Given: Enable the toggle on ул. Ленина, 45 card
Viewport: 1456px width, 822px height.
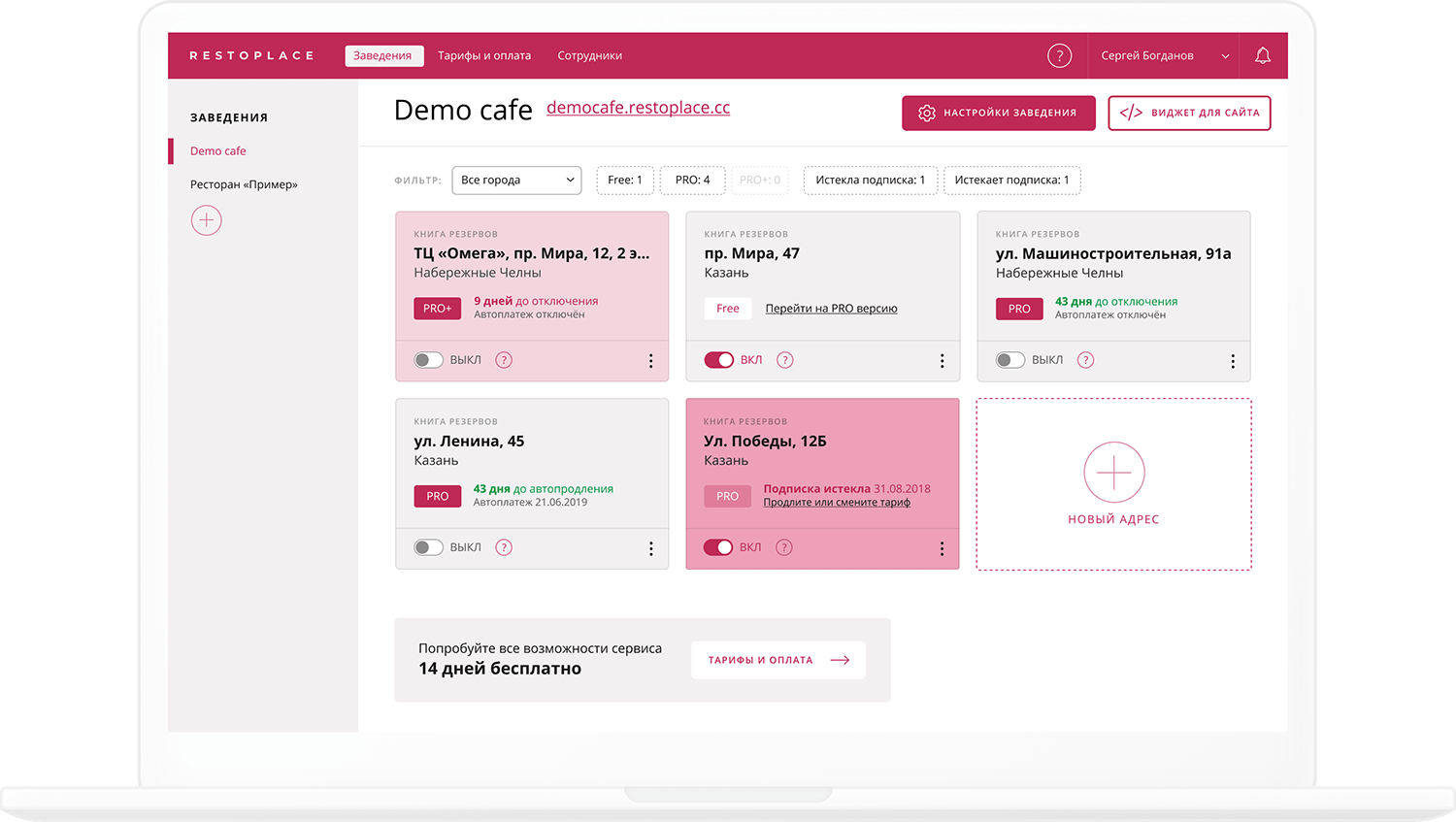Looking at the screenshot, I should (x=428, y=547).
